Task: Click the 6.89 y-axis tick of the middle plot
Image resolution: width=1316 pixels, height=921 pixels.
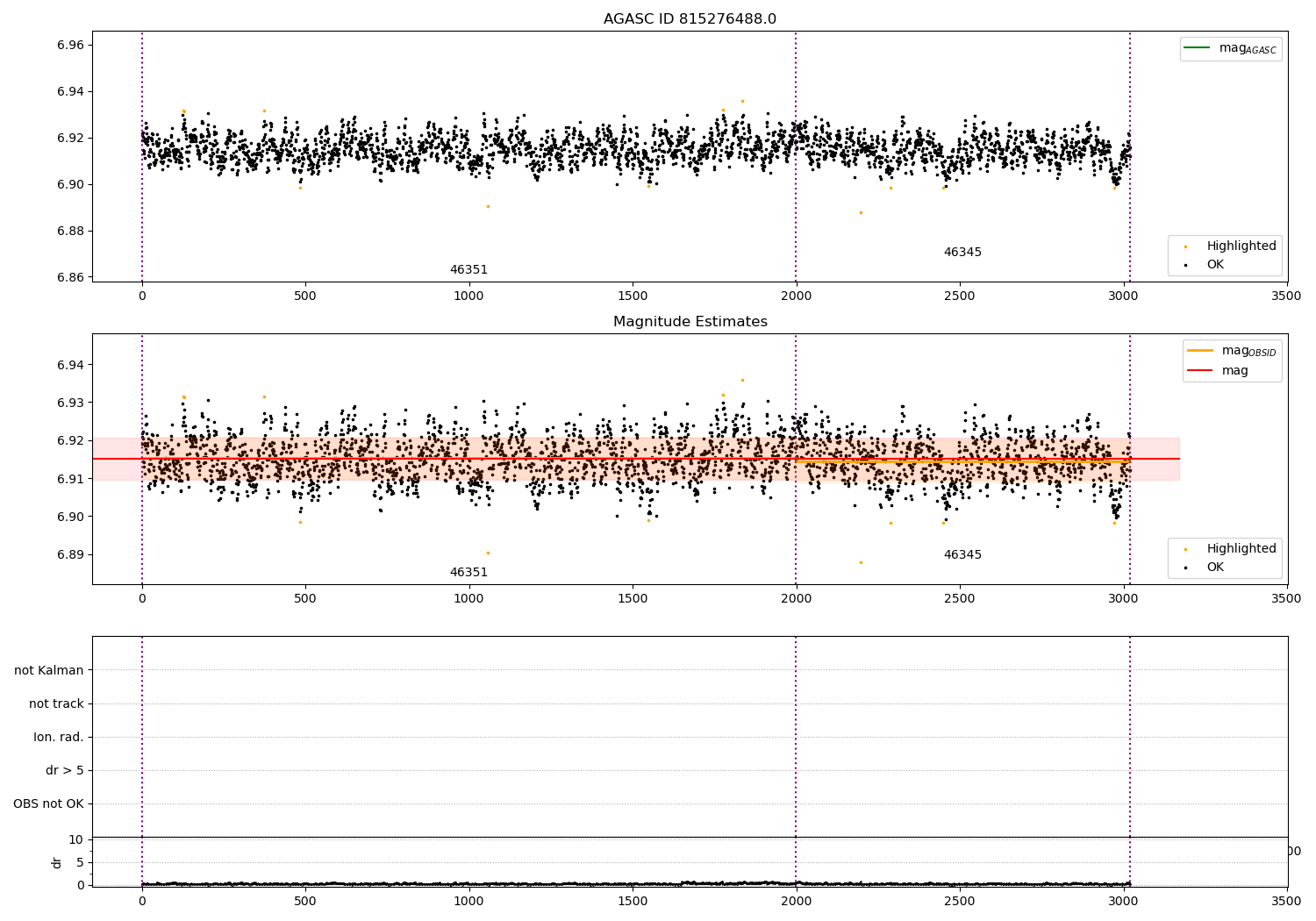Action: tap(69, 554)
